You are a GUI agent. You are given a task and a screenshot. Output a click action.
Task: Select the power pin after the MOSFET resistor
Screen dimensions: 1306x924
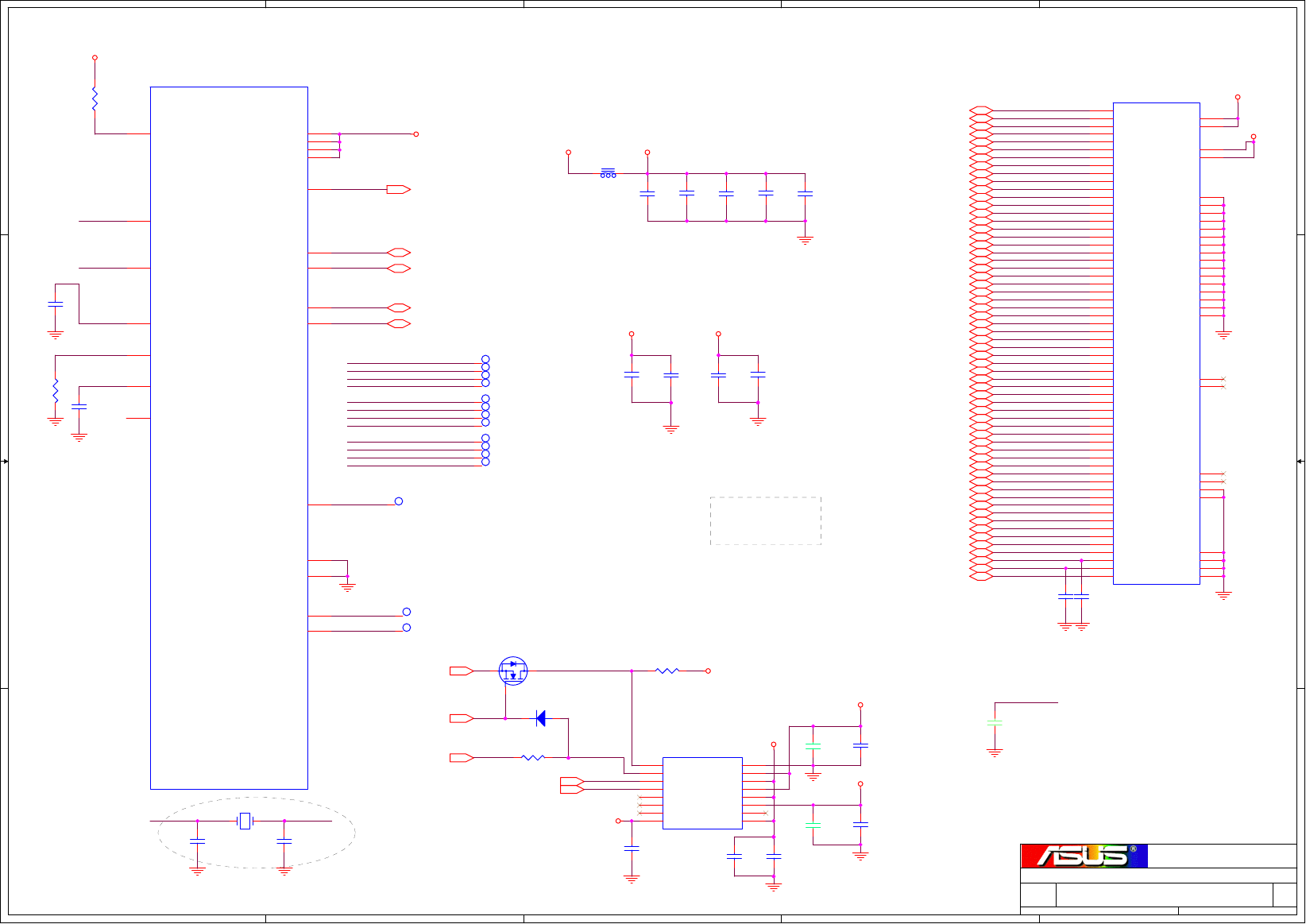tap(708, 671)
